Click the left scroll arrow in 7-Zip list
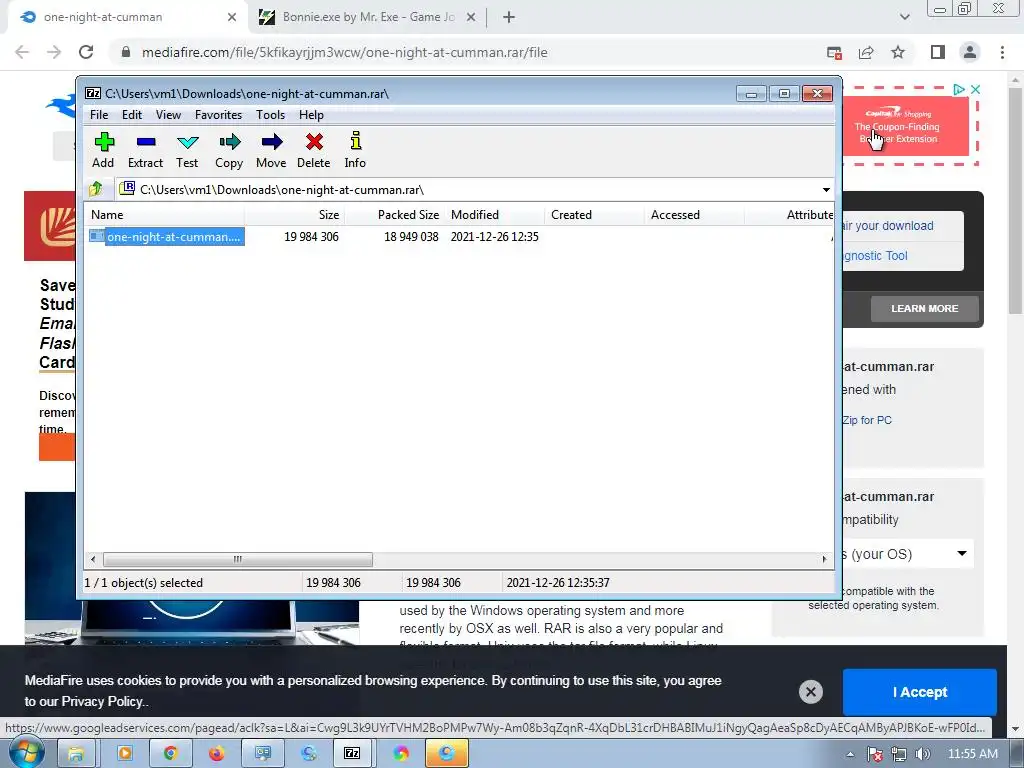 [93, 559]
